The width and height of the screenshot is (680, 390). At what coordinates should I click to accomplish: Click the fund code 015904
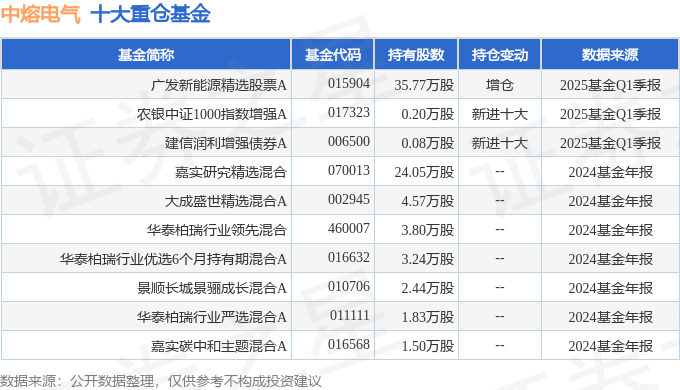tap(349, 83)
